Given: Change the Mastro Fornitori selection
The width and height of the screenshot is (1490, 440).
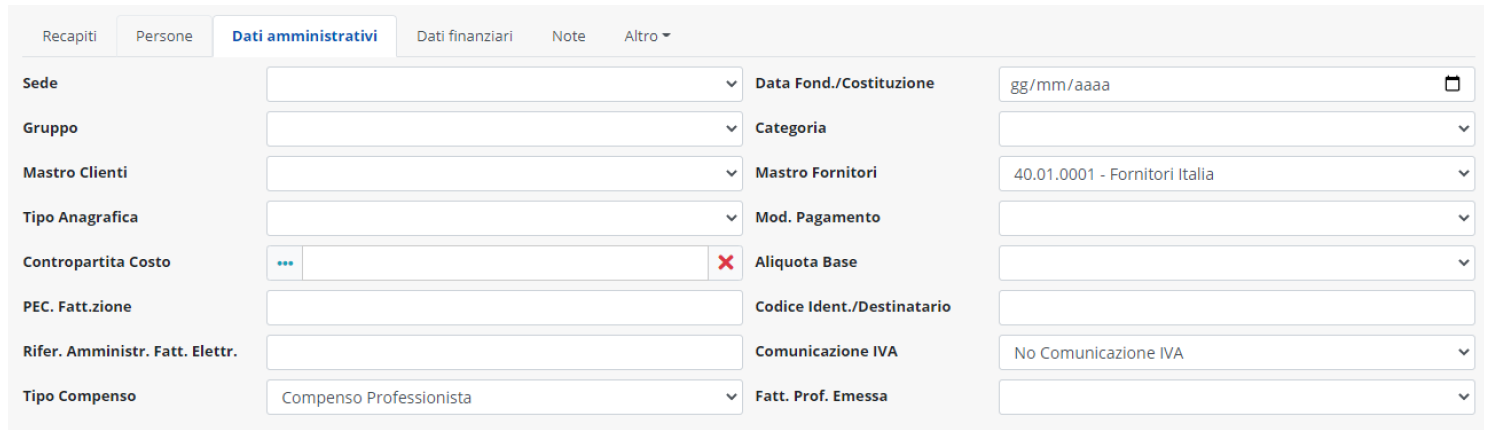Looking at the screenshot, I should (1236, 174).
